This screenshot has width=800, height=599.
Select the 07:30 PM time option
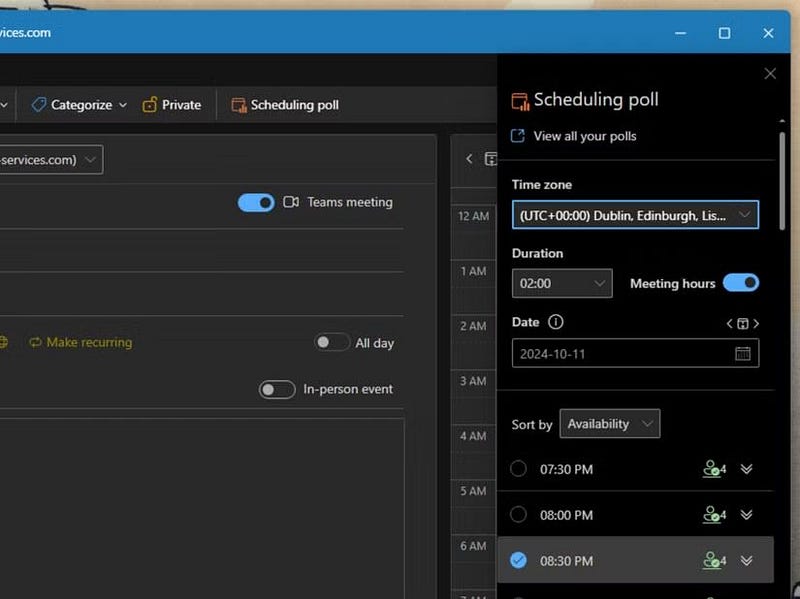point(518,469)
